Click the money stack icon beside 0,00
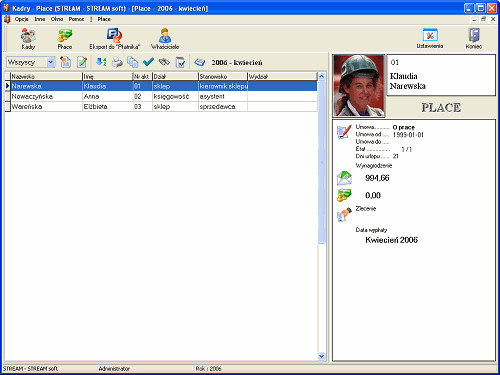The height and width of the screenshot is (375, 500). [x=344, y=195]
